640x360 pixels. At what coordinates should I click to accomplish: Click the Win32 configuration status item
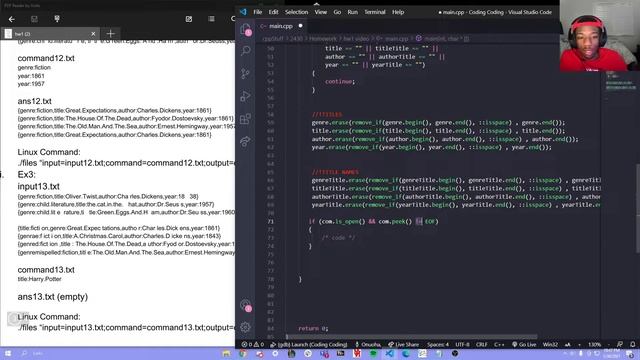[550, 344]
